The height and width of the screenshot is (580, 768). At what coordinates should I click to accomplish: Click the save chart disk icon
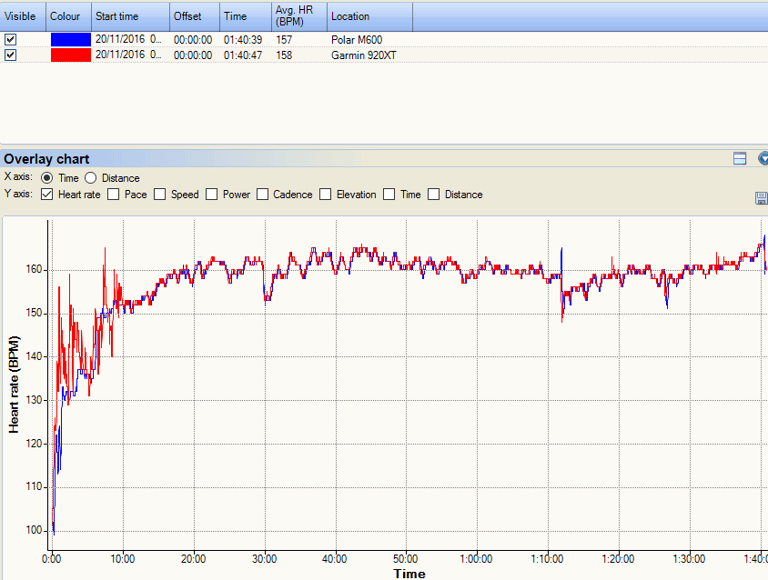(x=762, y=198)
